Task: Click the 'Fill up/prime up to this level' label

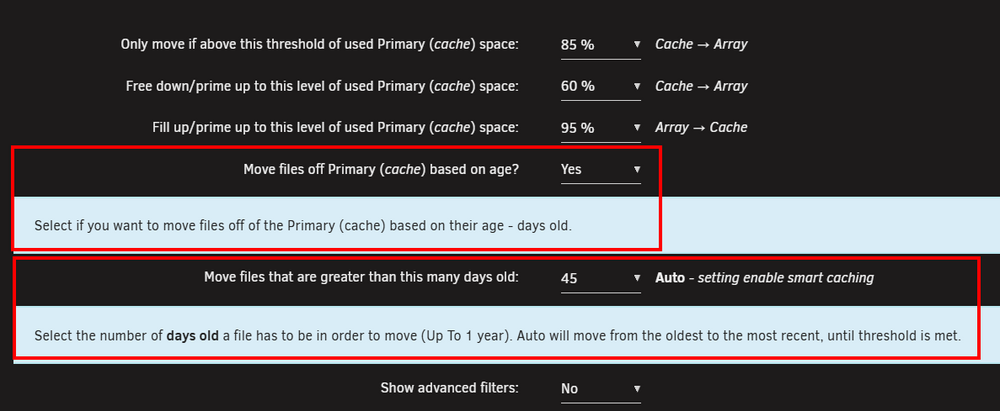Action: (x=335, y=128)
